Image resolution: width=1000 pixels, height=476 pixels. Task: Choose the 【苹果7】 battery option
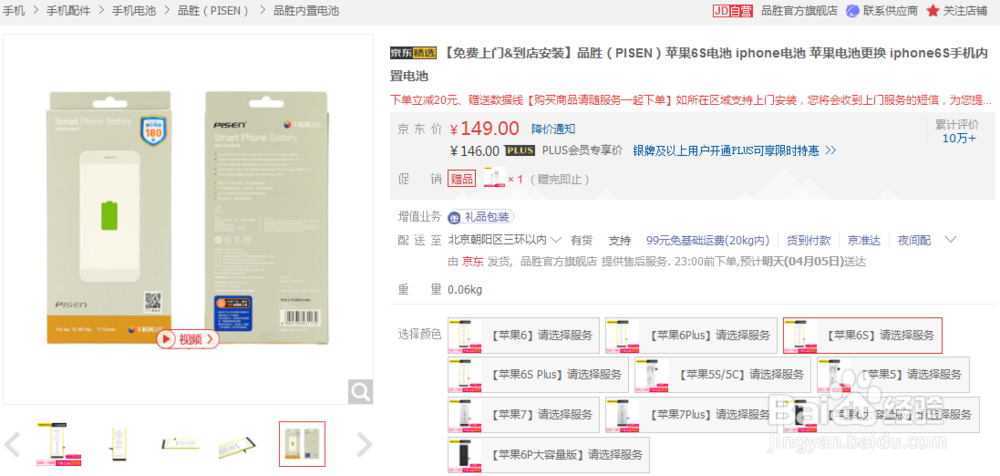tap(524, 415)
